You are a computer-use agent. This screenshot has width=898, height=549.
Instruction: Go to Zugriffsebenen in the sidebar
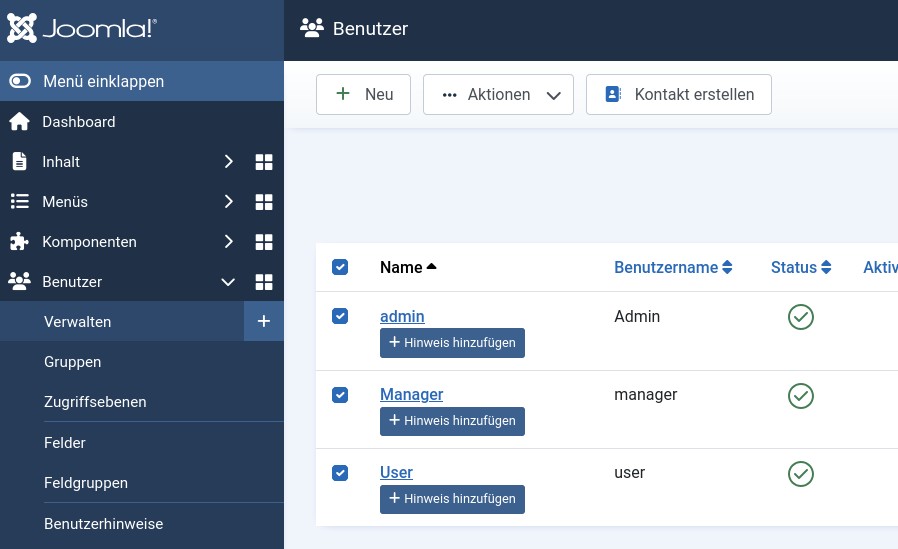pyautogui.click(x=95, y=402)
